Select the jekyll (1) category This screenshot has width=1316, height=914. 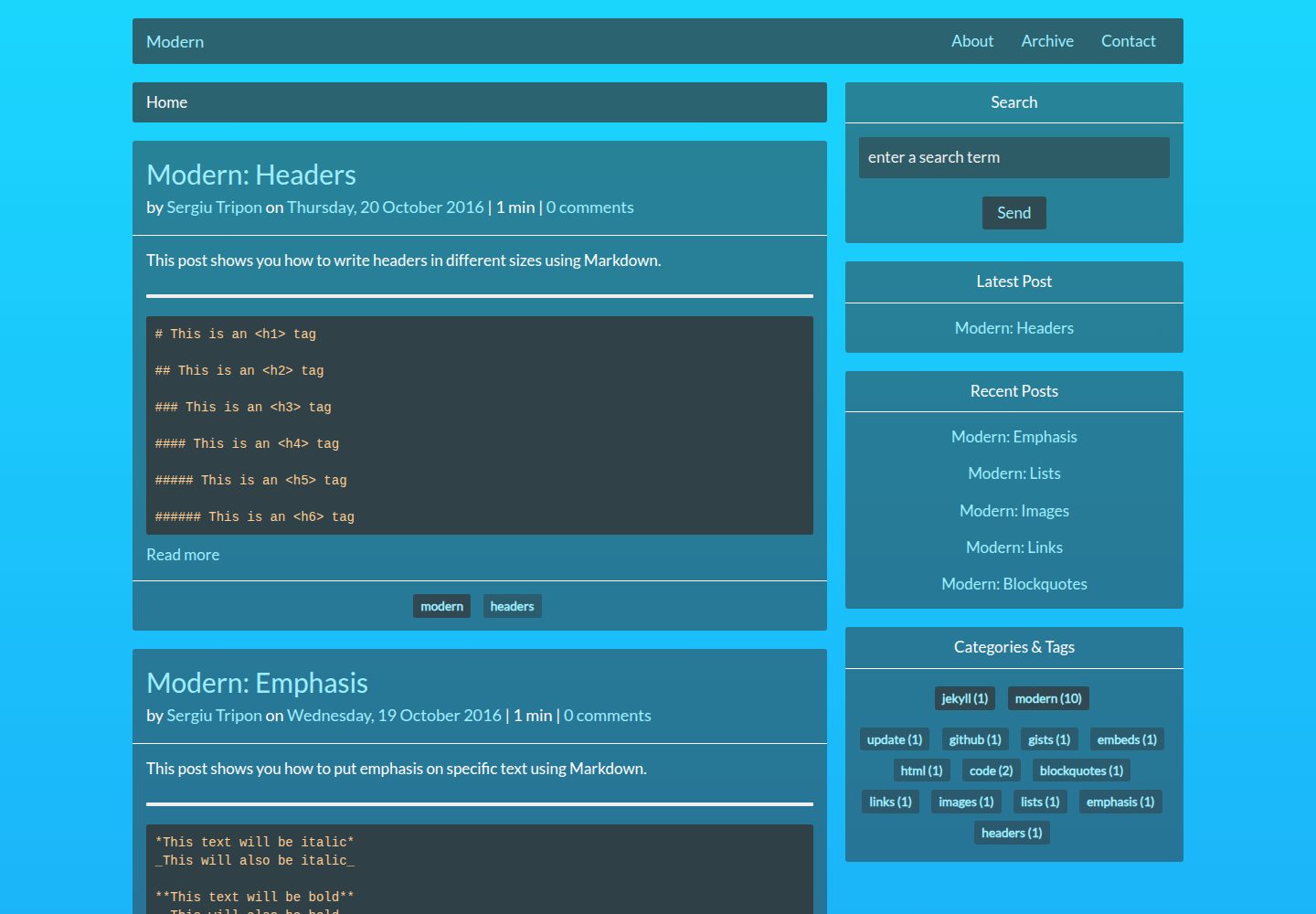click(964, 698)
